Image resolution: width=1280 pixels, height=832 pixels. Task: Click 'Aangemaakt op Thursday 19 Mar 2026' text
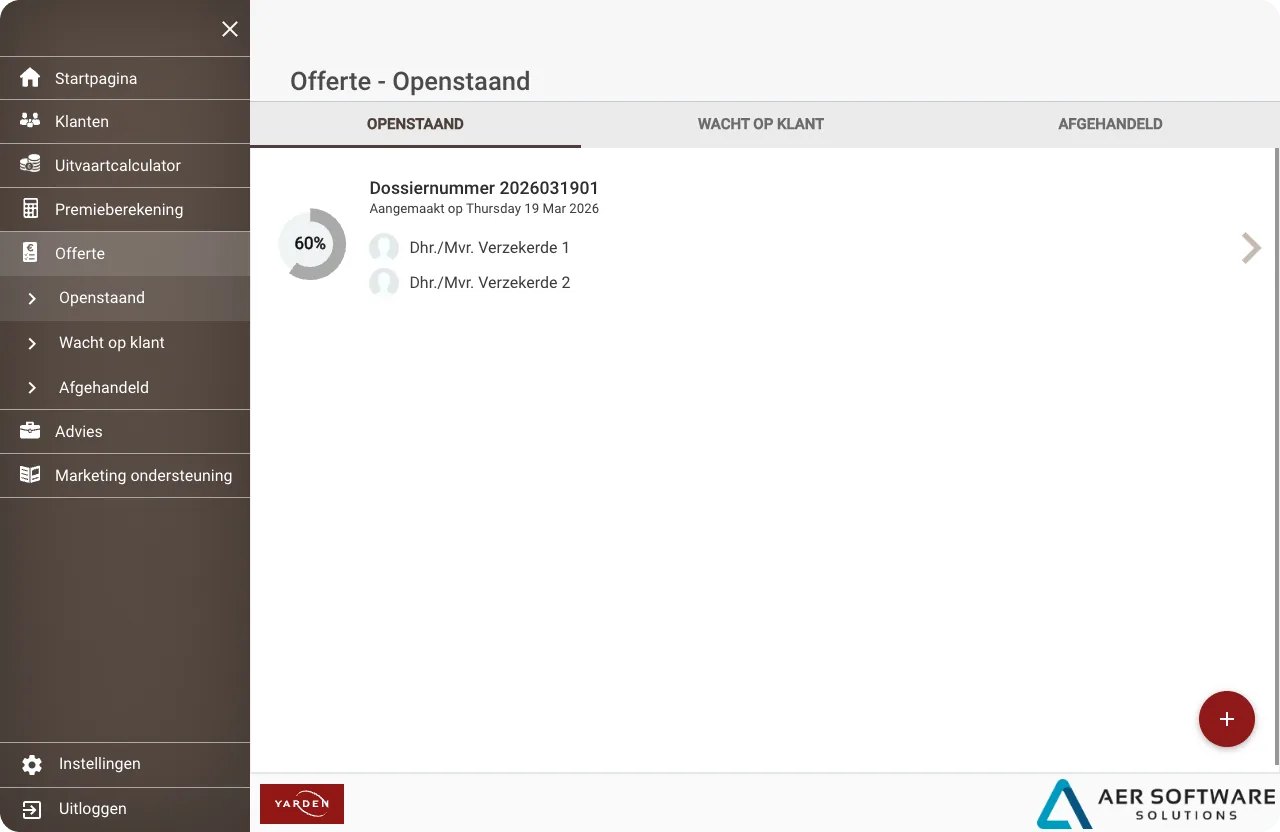click(x=484, y=209)
